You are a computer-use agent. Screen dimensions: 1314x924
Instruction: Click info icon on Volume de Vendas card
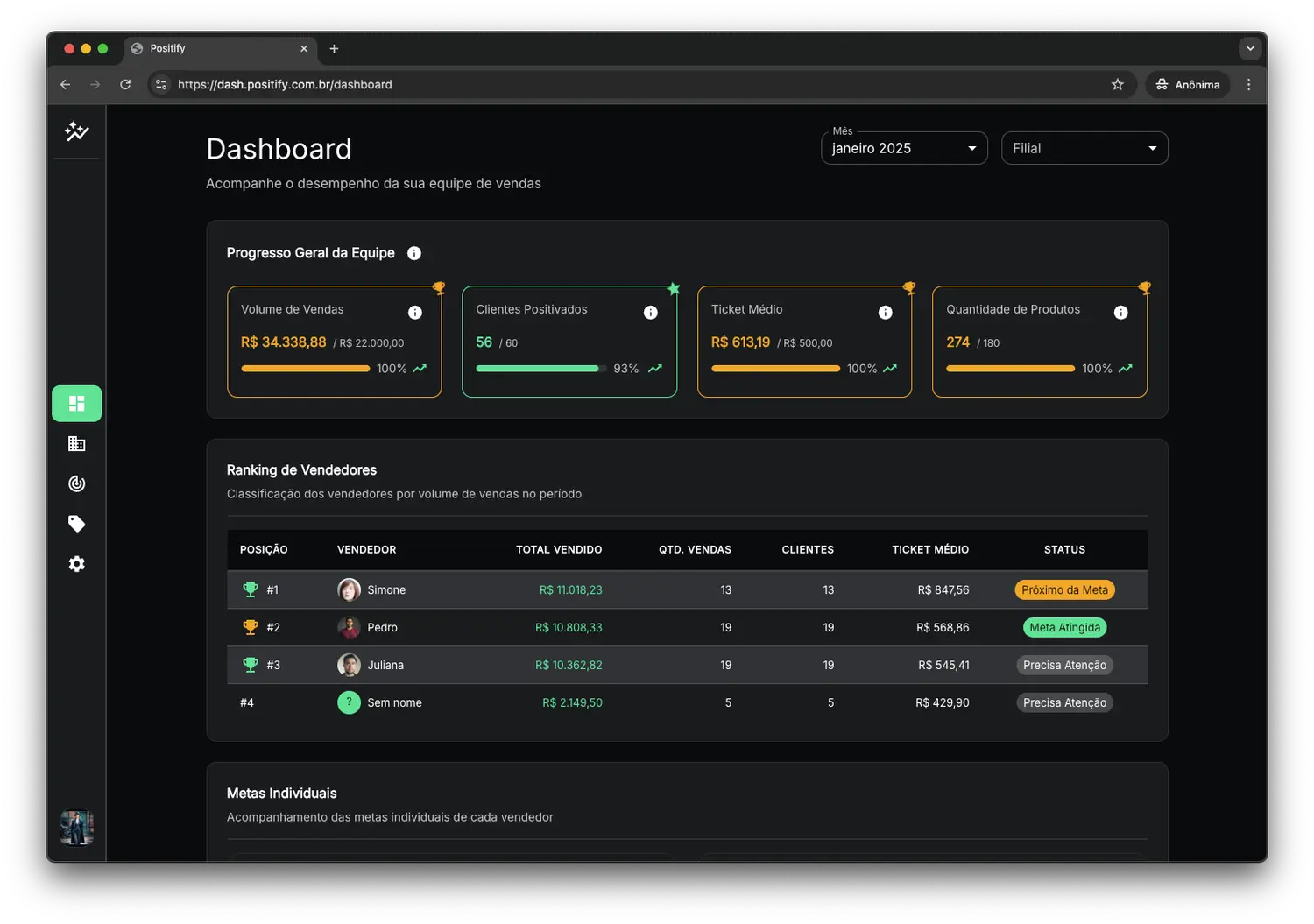(415, 313)
